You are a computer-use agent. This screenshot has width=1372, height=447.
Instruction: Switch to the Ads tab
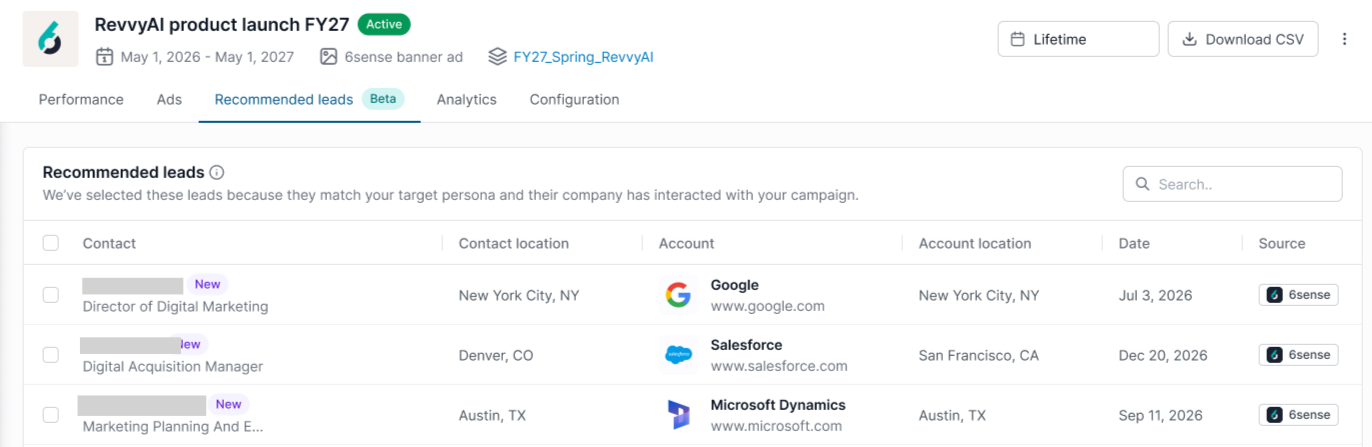[169, 99]
